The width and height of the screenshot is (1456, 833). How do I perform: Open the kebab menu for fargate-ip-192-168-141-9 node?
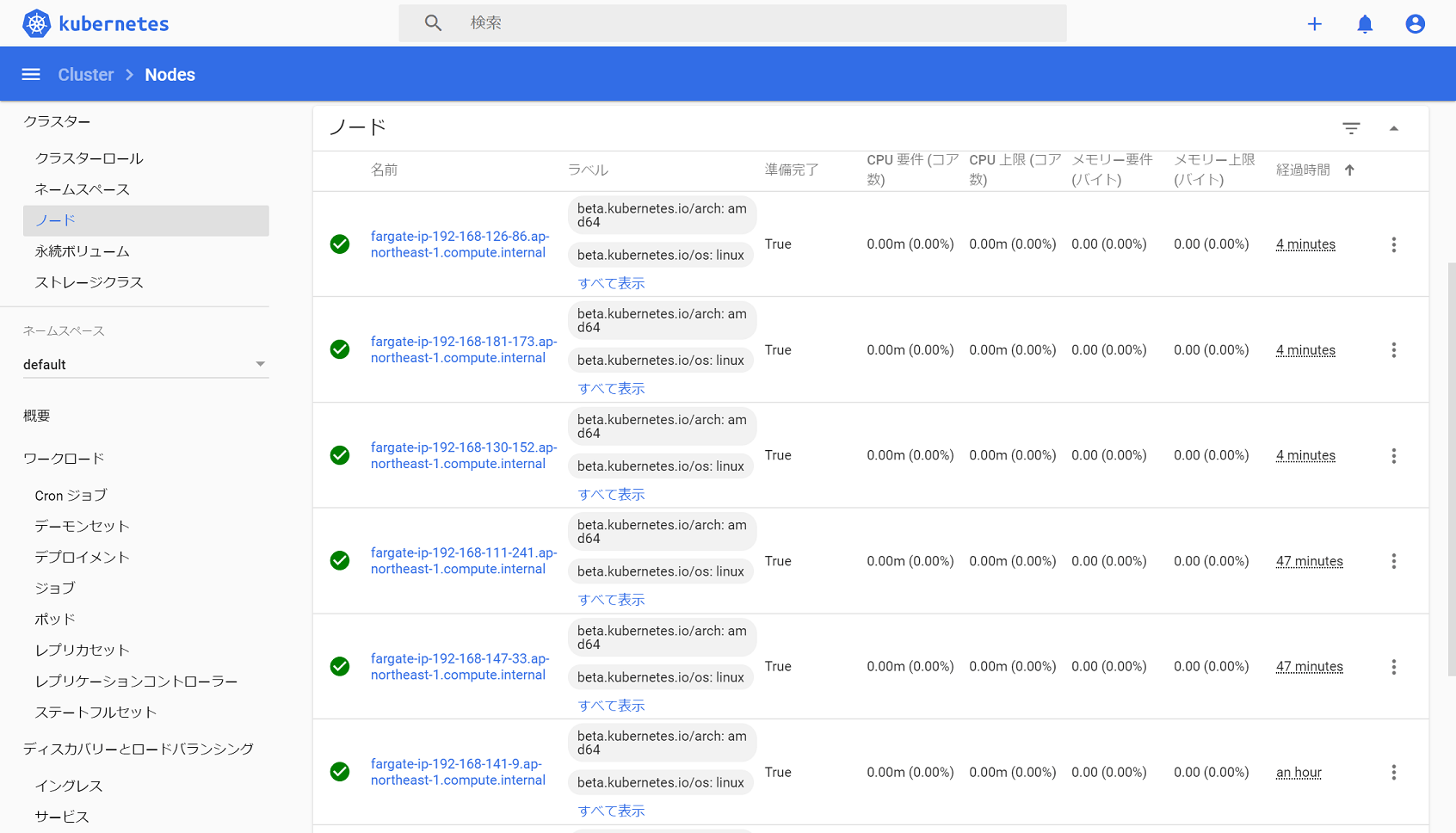point(1394,773)
